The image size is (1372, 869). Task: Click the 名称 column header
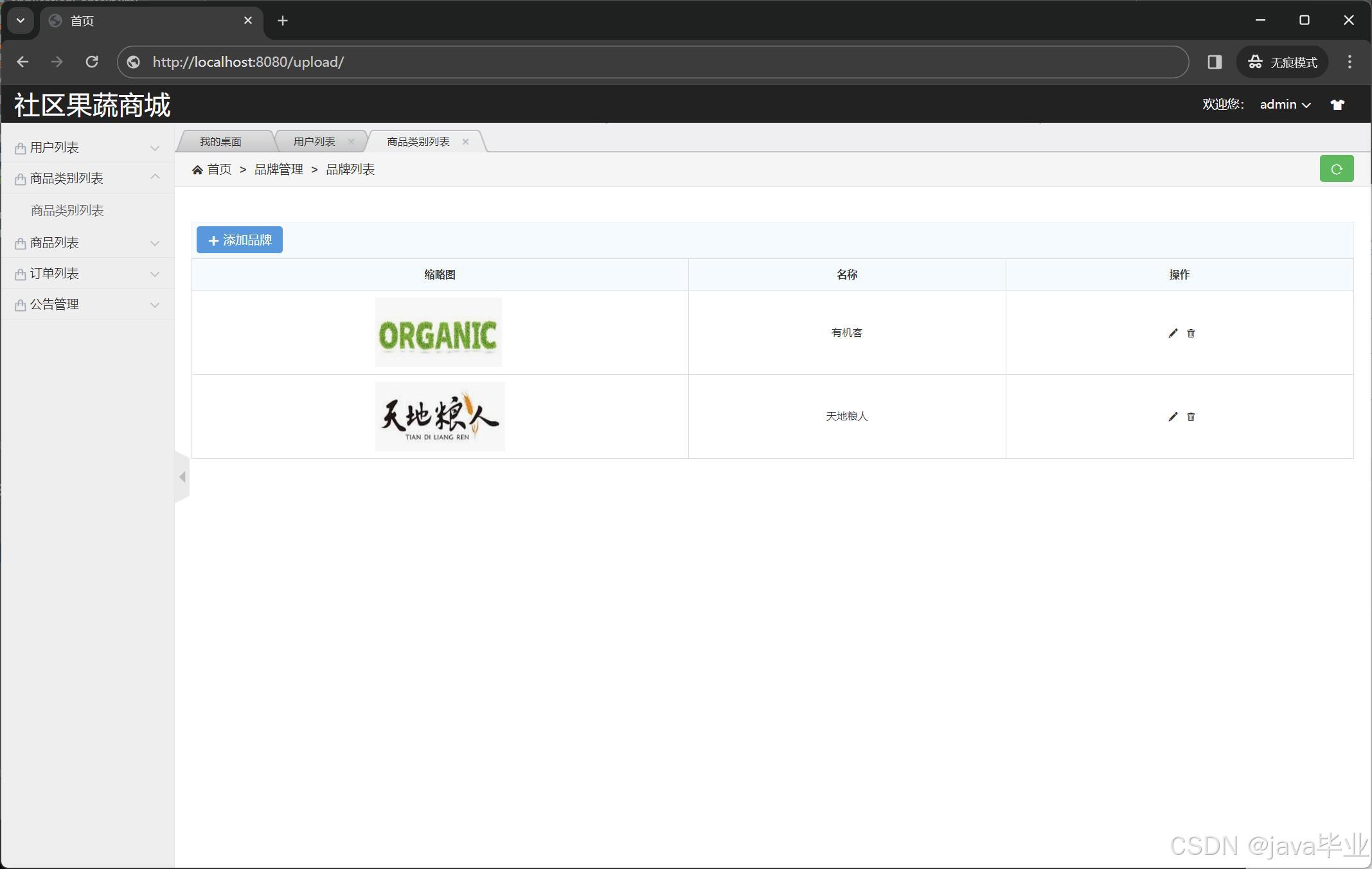(x=847, y=275)
